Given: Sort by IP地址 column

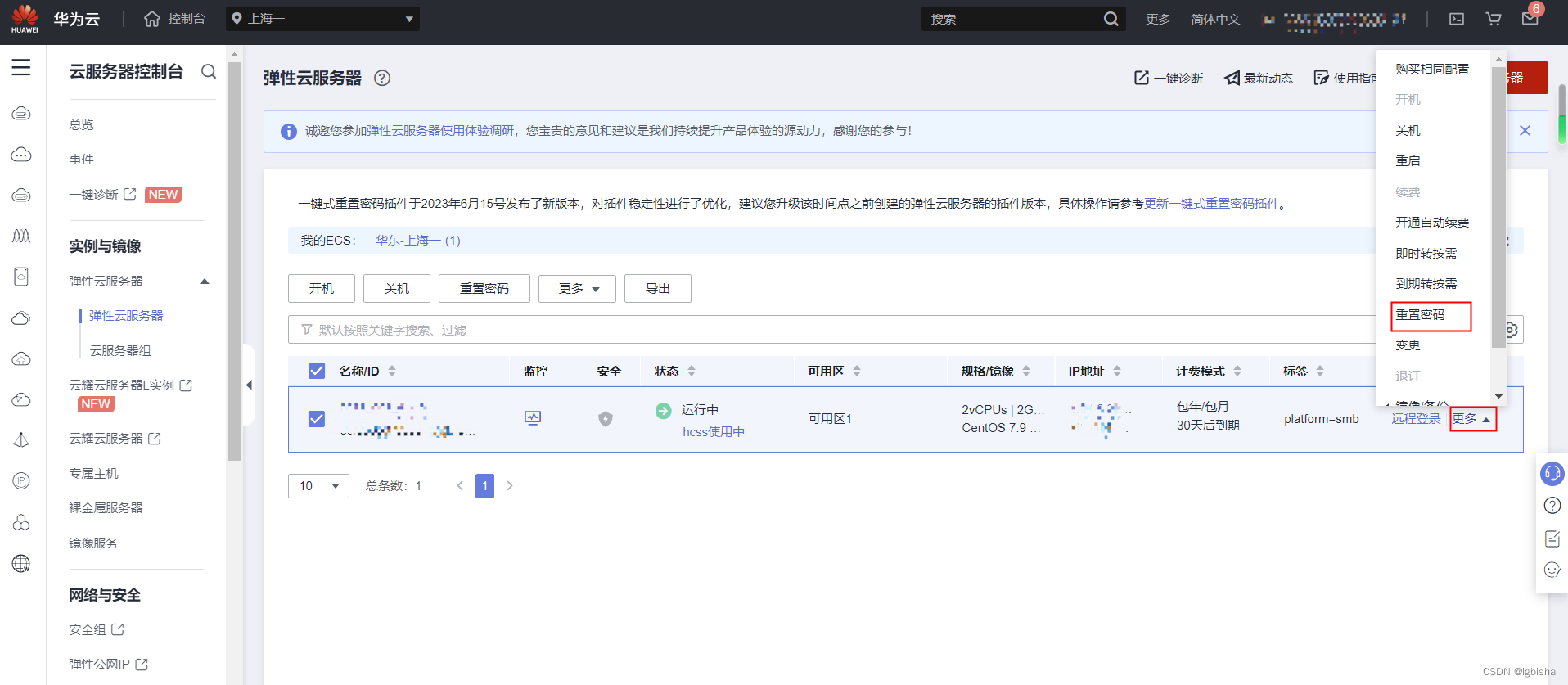Looking at the screenshot, I should (1117, 371).
